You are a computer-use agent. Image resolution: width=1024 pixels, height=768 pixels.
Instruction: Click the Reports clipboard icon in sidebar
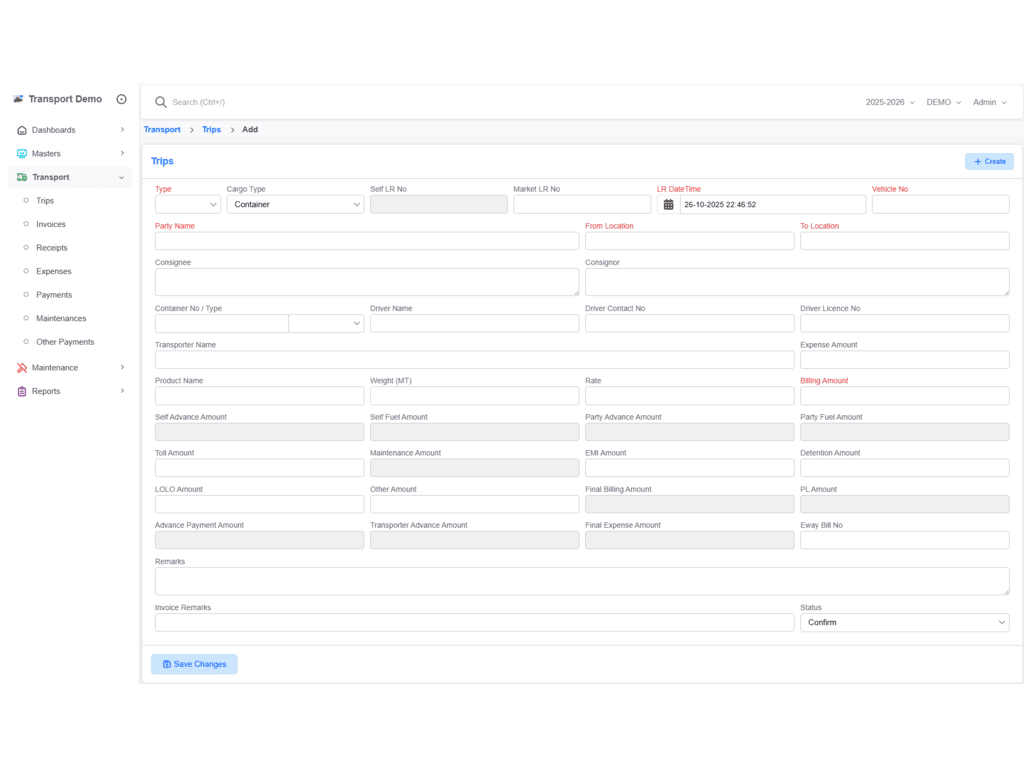(x=22, y=392)
